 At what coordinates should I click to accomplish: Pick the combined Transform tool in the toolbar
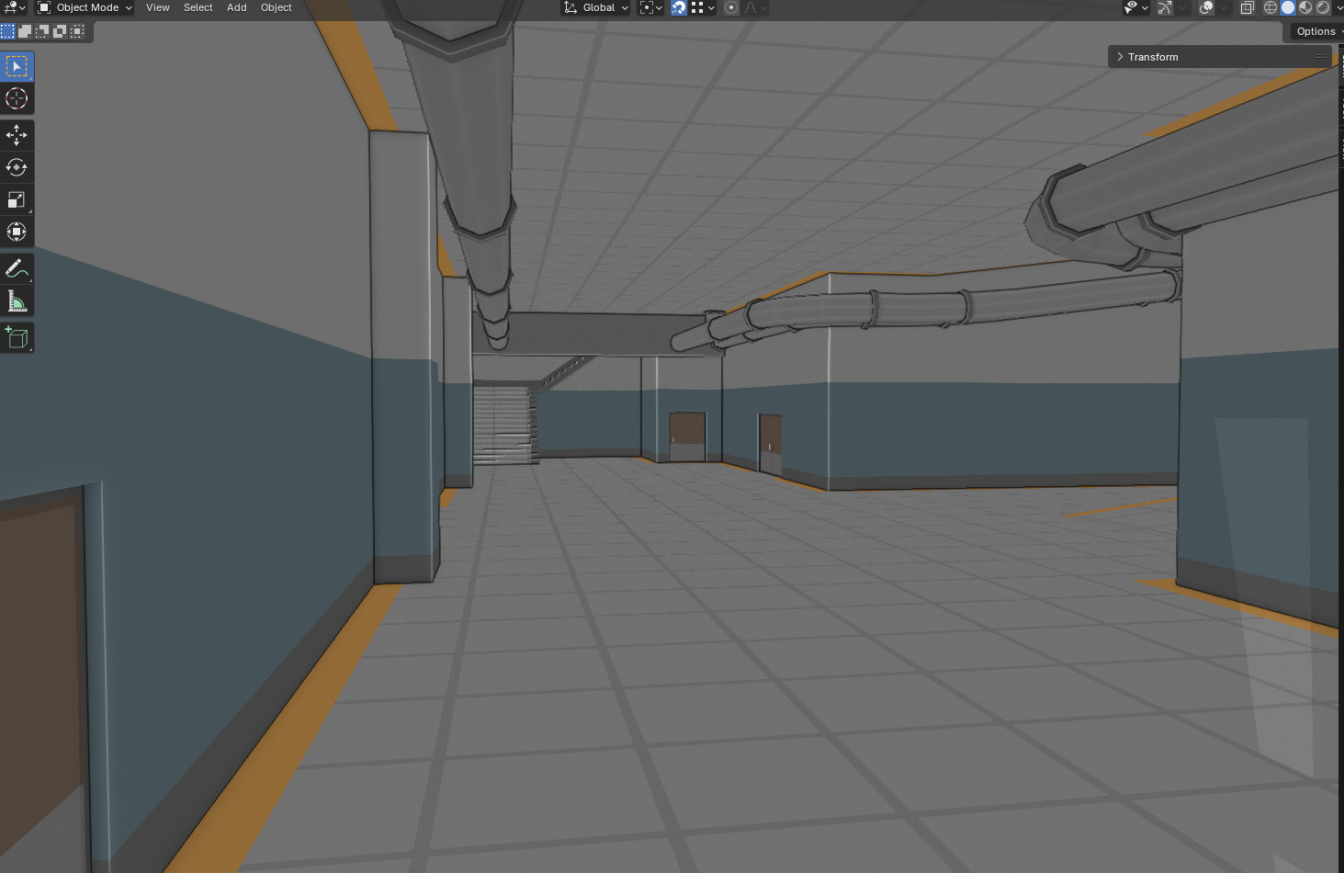(17, 232)
